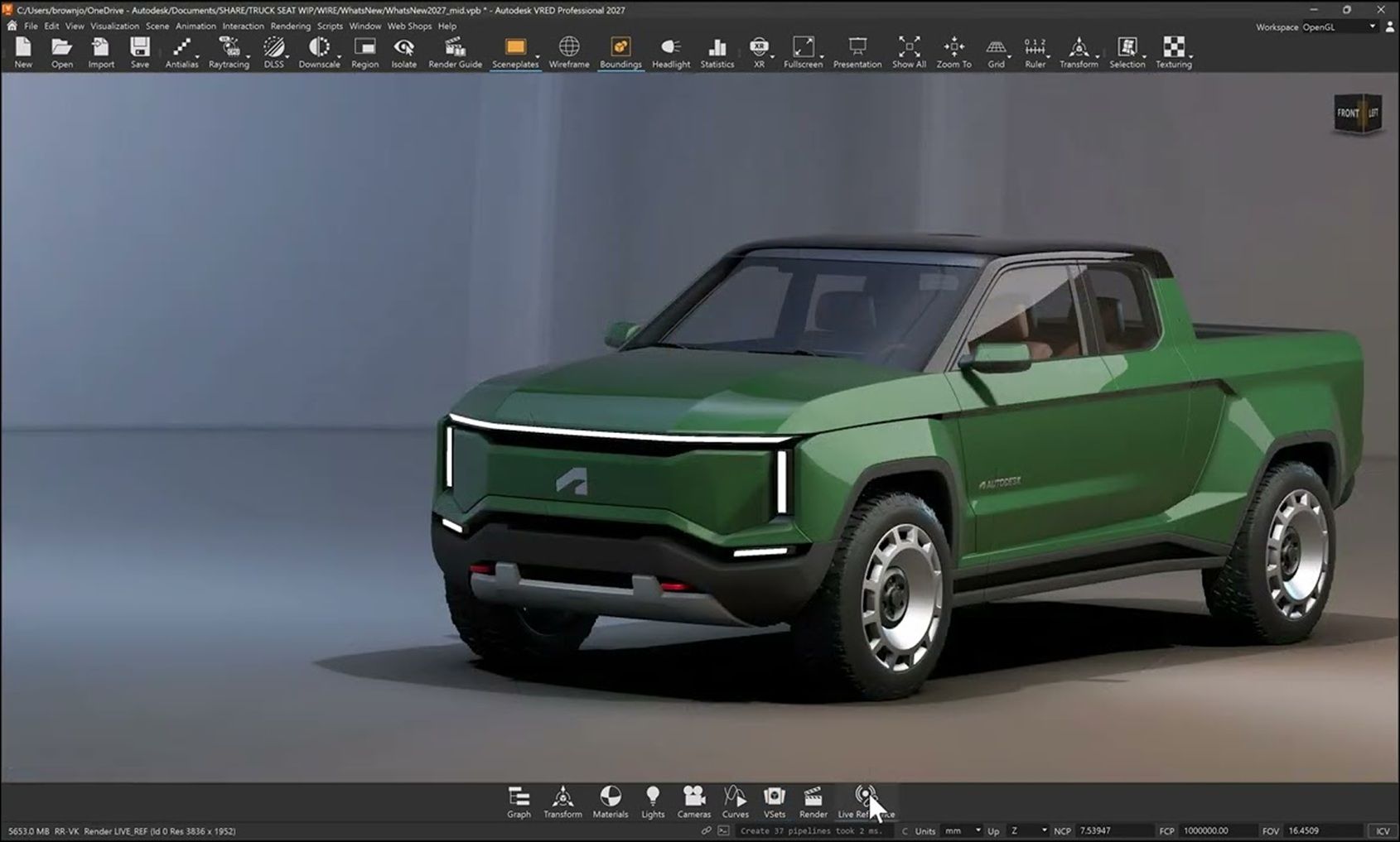1400x842 pixels.
Task: Open the Window menu
Action: pyautogui.click(x=365, y=26)
